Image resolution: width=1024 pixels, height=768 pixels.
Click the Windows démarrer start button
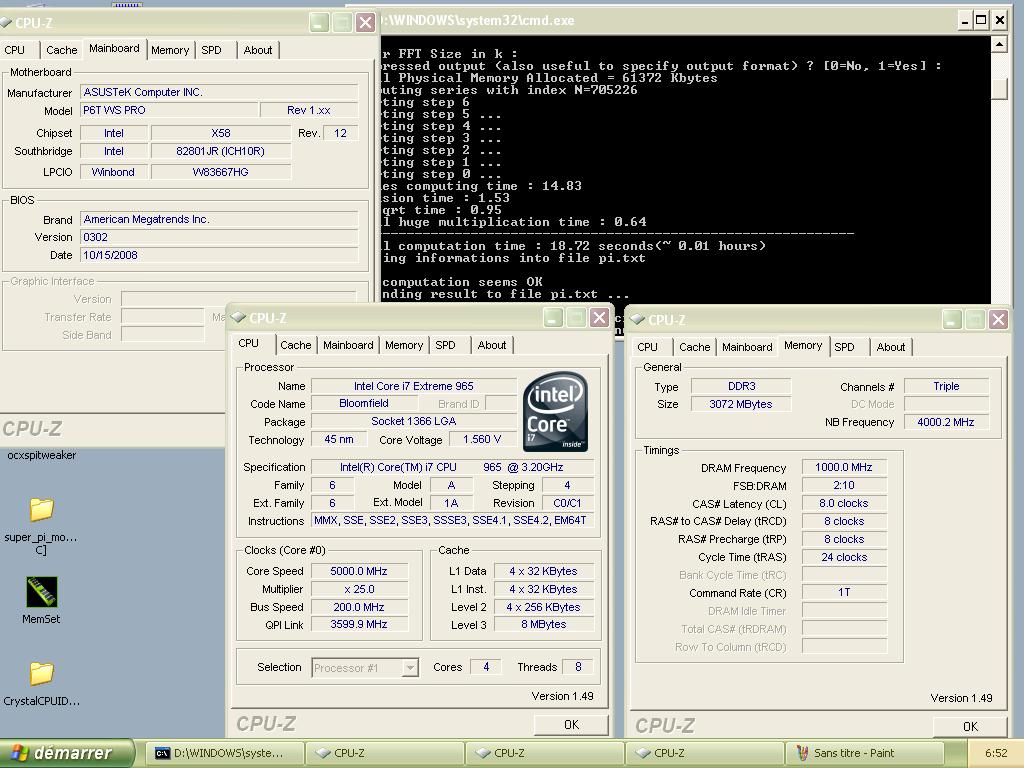point(66,753)
